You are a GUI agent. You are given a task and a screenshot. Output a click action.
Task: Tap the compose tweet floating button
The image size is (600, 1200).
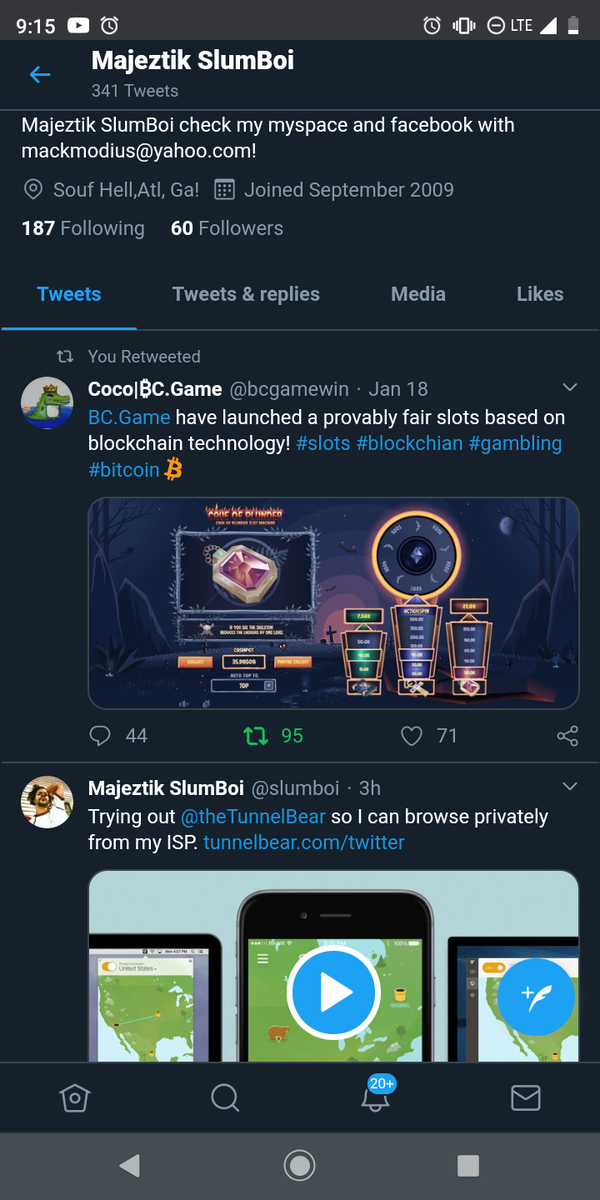click(x=535, y=995)
